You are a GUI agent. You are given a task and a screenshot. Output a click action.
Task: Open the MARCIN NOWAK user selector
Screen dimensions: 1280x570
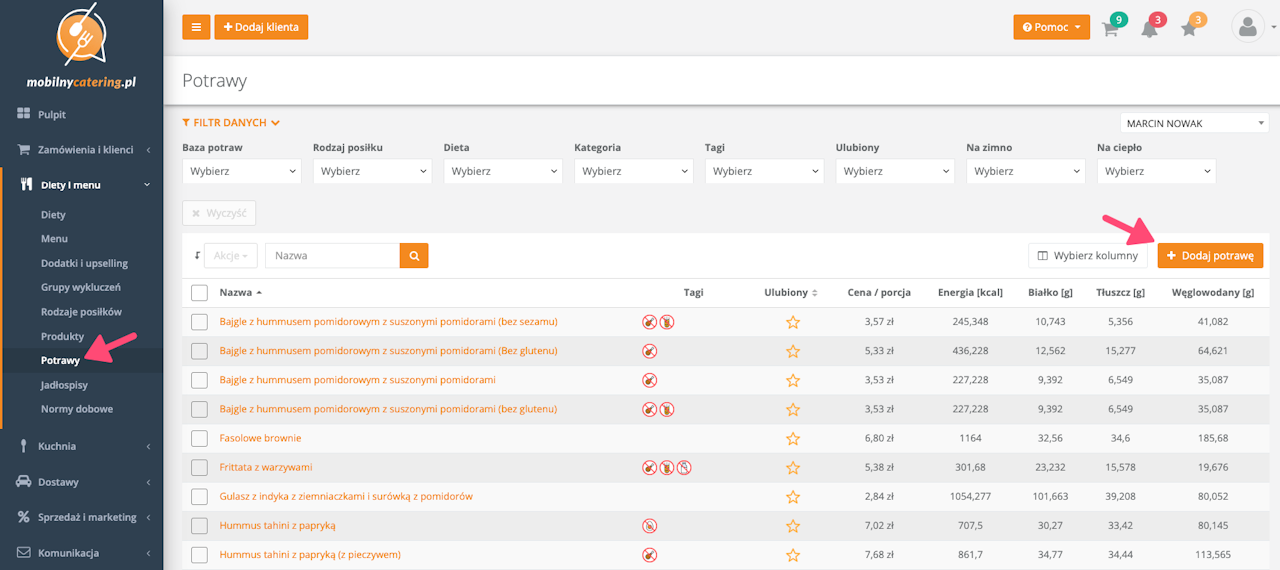(x=1194, y=123)
